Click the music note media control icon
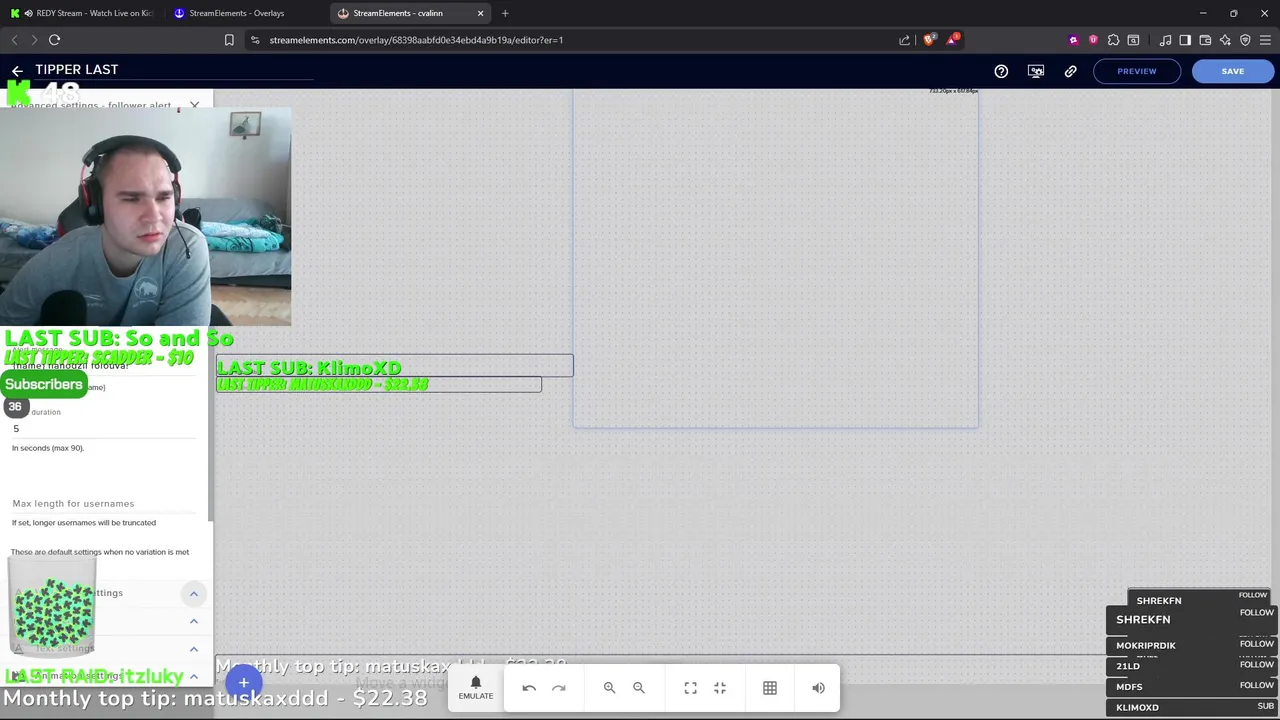Viewport: 1280px width, 720px height. click(1165, 40)
